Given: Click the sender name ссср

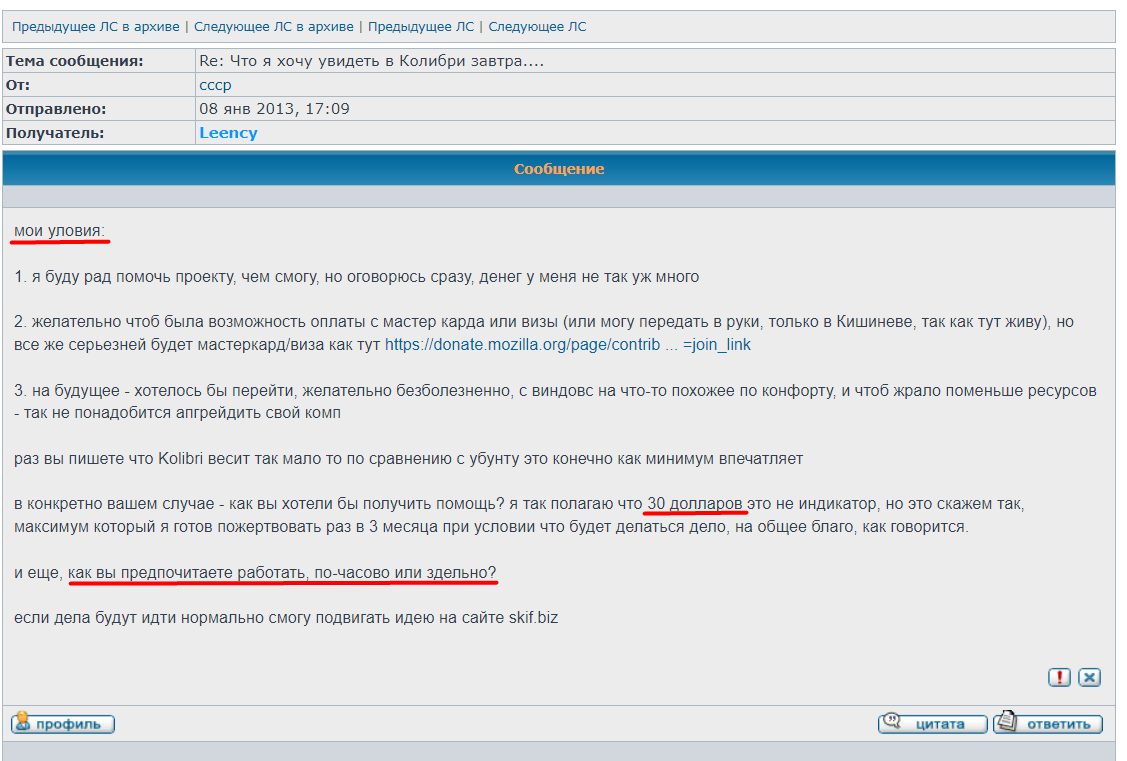Looking at the screenshot, I should pos(215,85).
